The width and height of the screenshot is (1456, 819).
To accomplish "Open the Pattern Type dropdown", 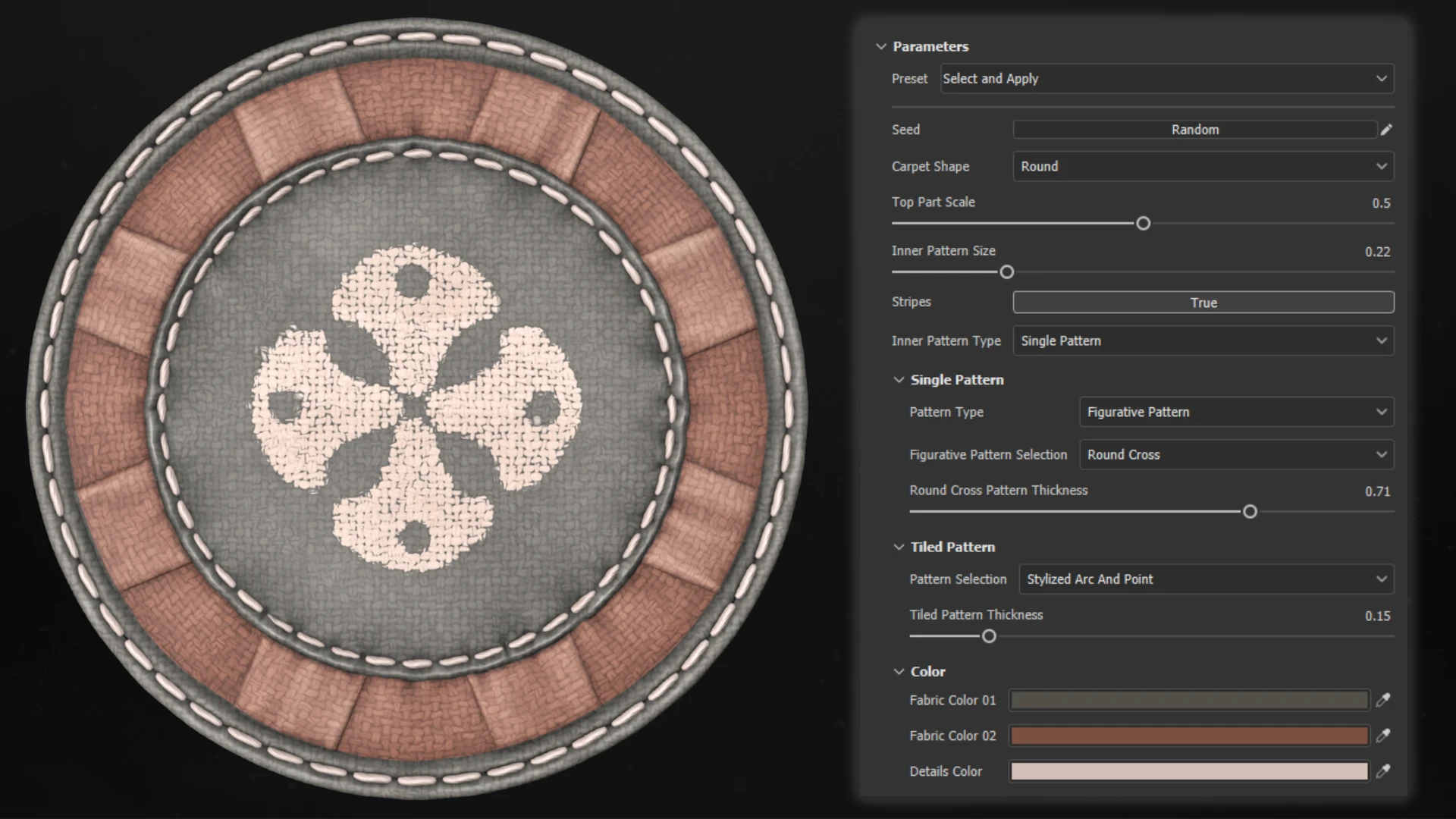I will point(1236,412).
